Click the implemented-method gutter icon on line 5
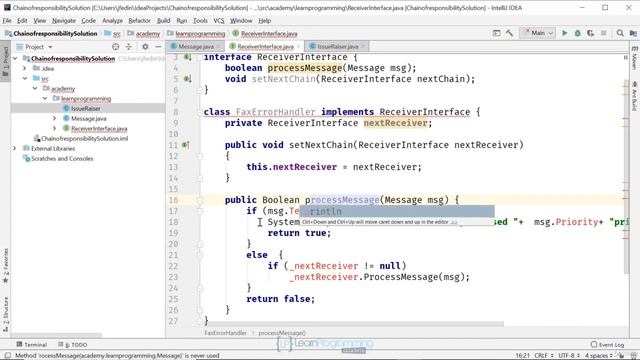This screenshot has height=360, width=640. (x=187, y=79)
